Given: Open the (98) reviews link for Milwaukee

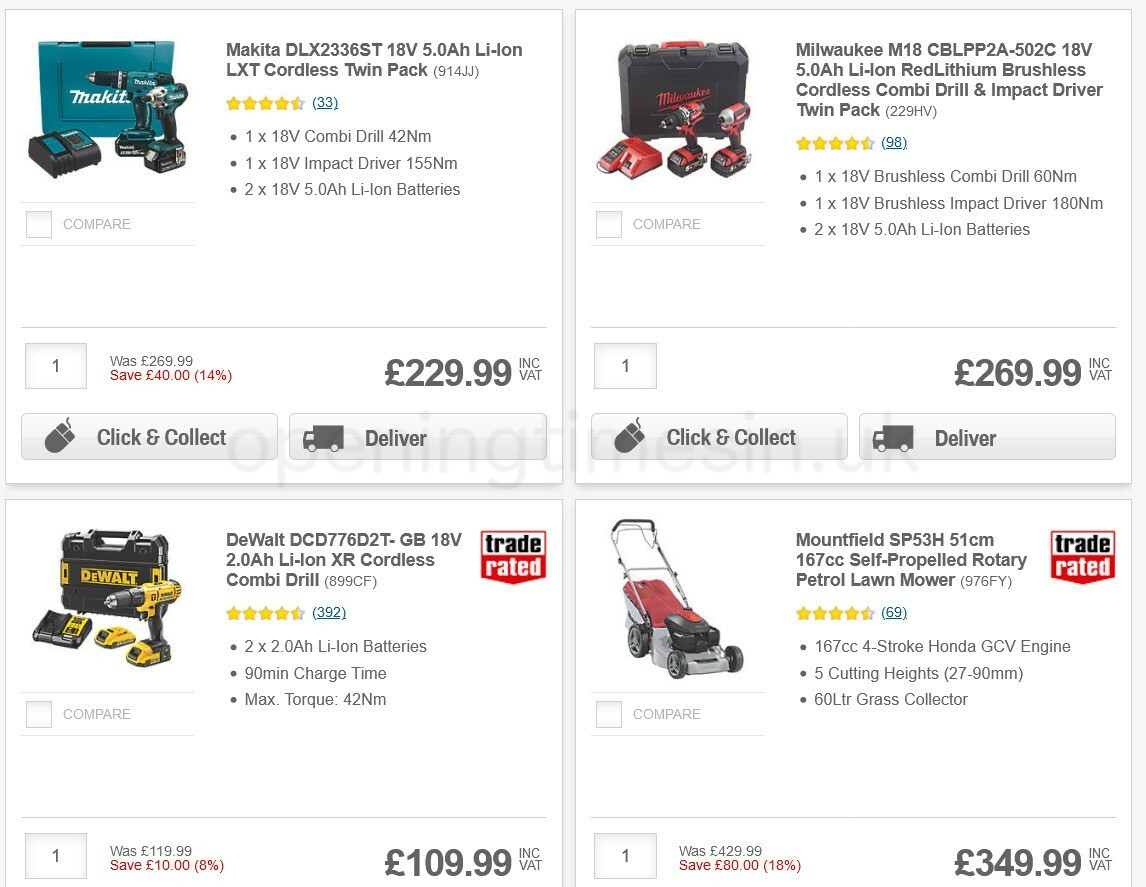Looking at the screenshot, I should tap(893, 143).
